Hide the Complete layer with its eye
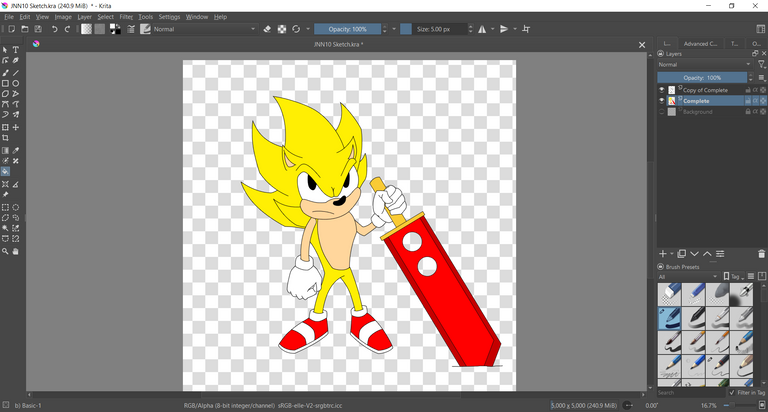The height and width of the screenshot is (412, 768). pyautogui.click(x=662, y=101)
